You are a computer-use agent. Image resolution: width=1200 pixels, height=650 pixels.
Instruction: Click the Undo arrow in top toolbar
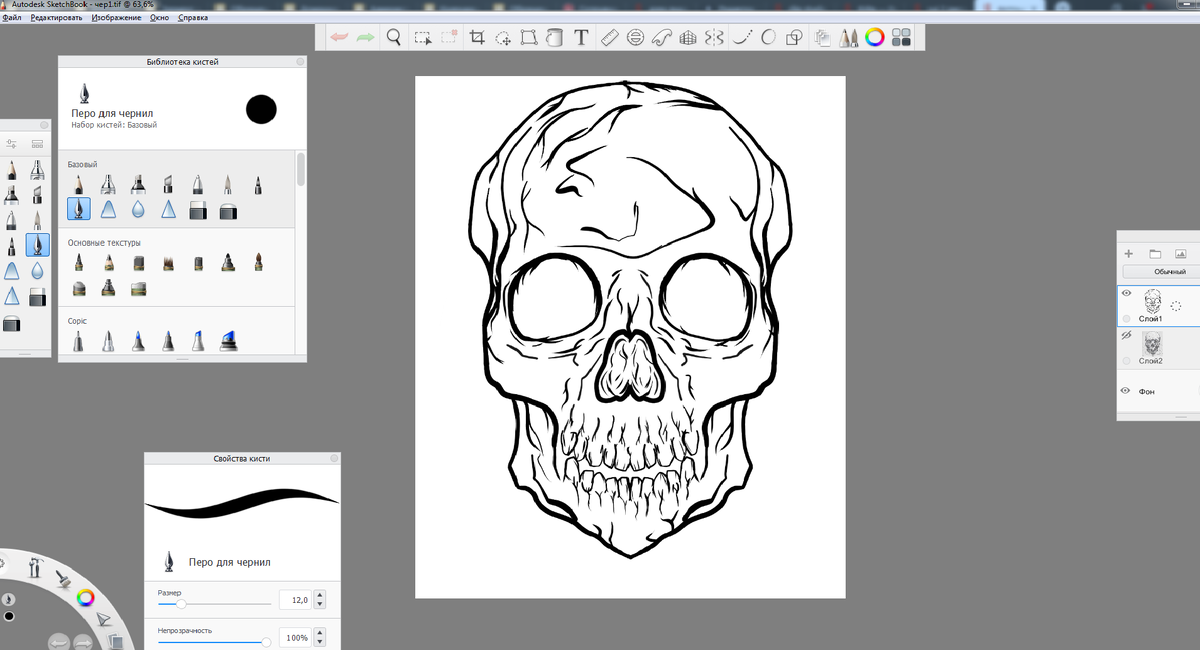coord(339,38)
